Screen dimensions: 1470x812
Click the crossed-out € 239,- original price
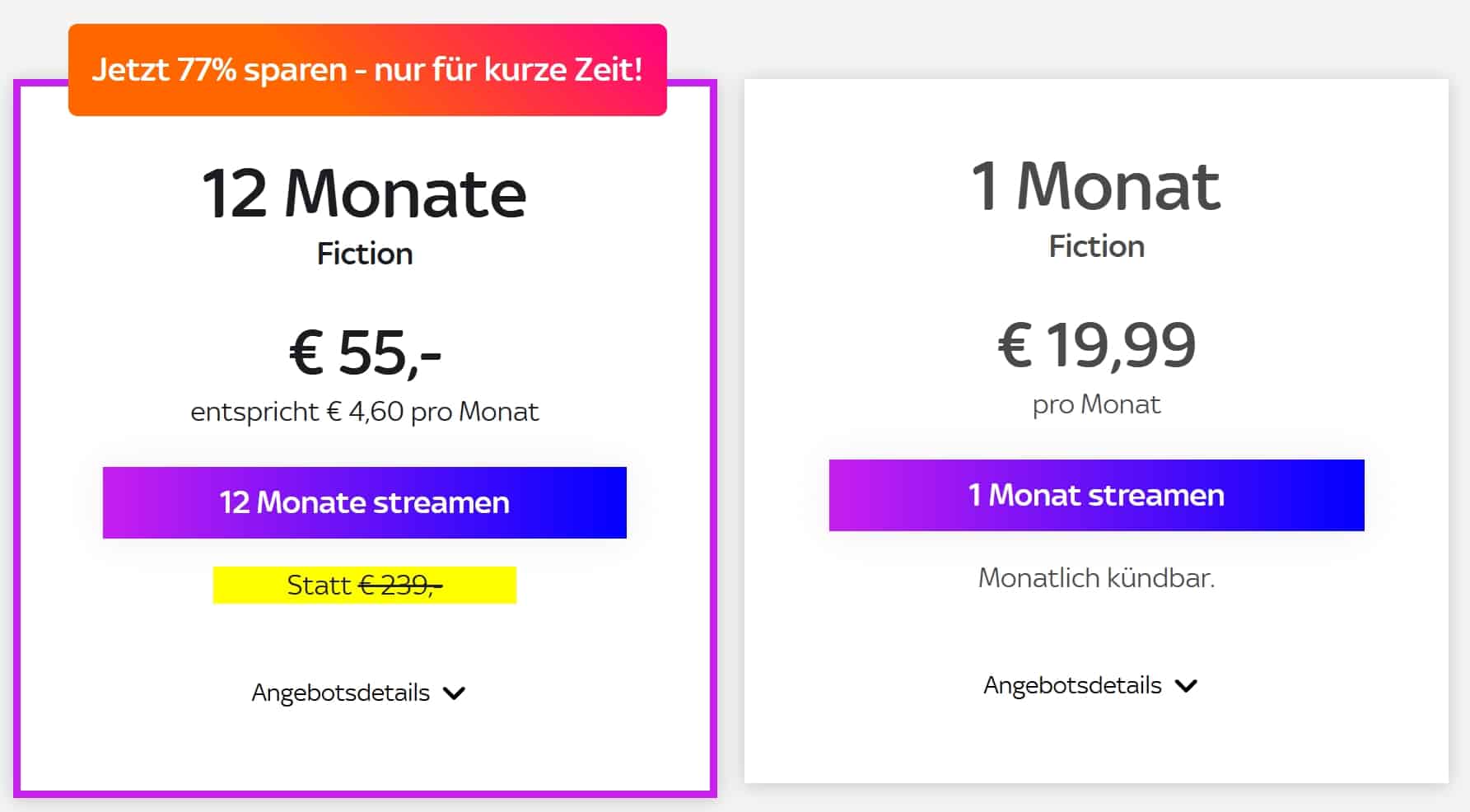point(400,585)
